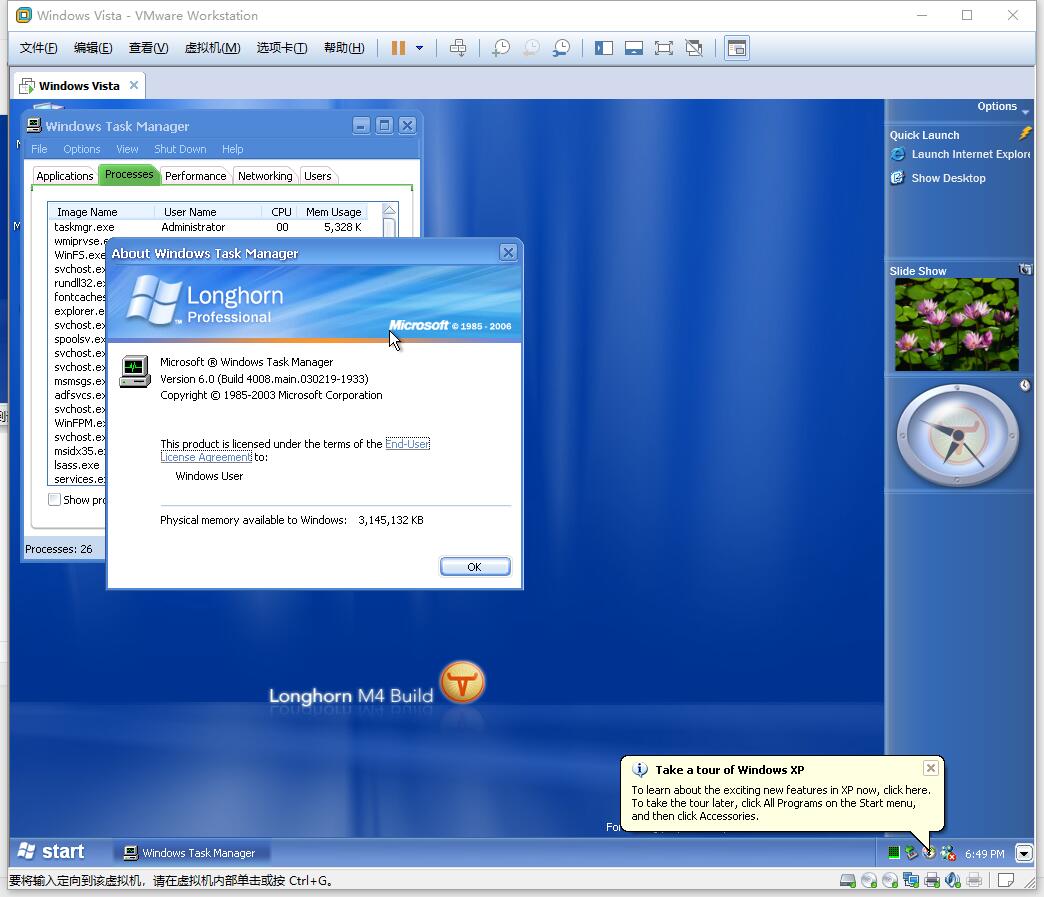
Task: Click the message log note icon in VMware status bar
Action: [x=1006, y=881]
